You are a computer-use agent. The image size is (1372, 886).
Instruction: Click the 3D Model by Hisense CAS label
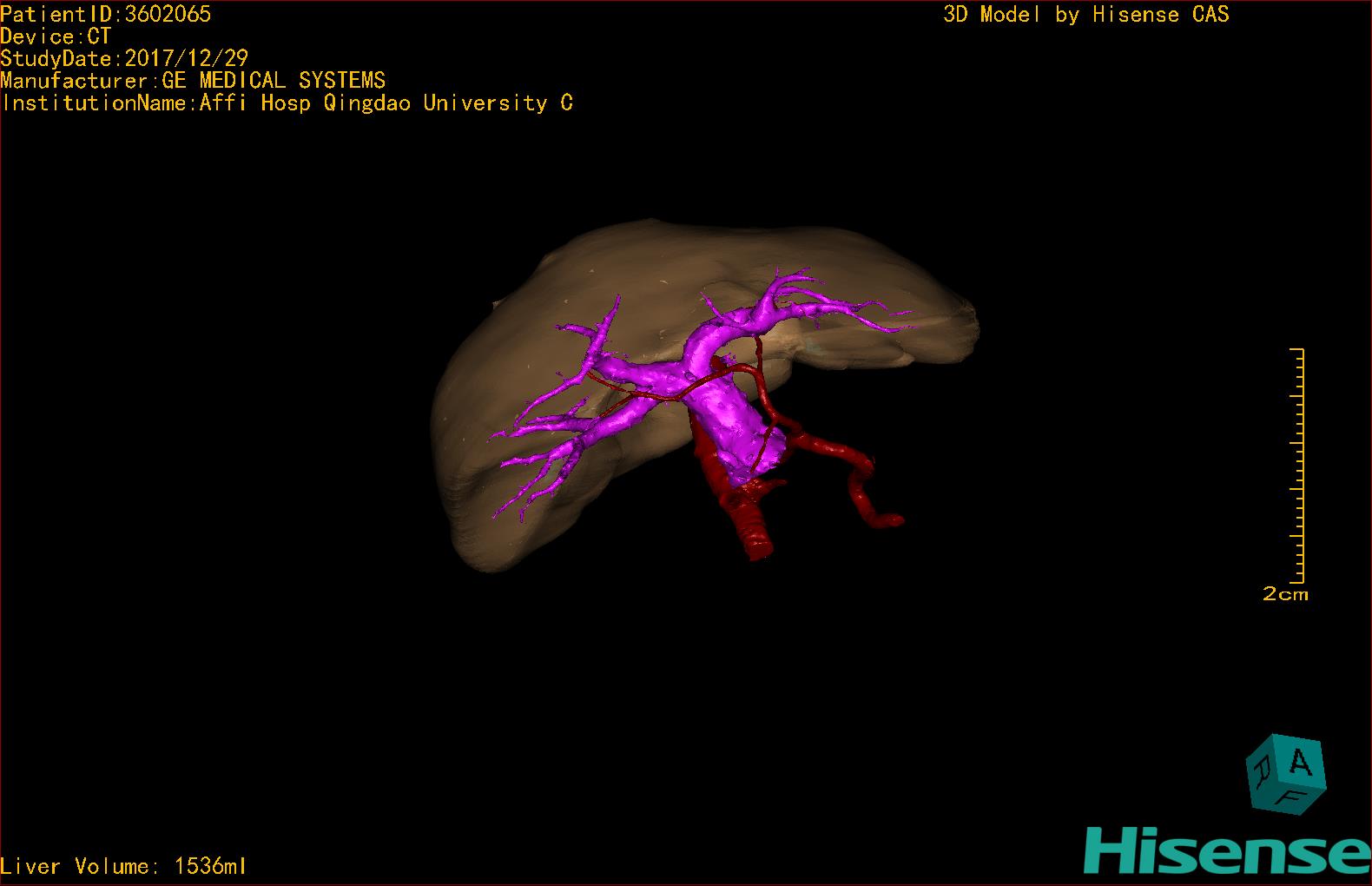pos(1086,15)
